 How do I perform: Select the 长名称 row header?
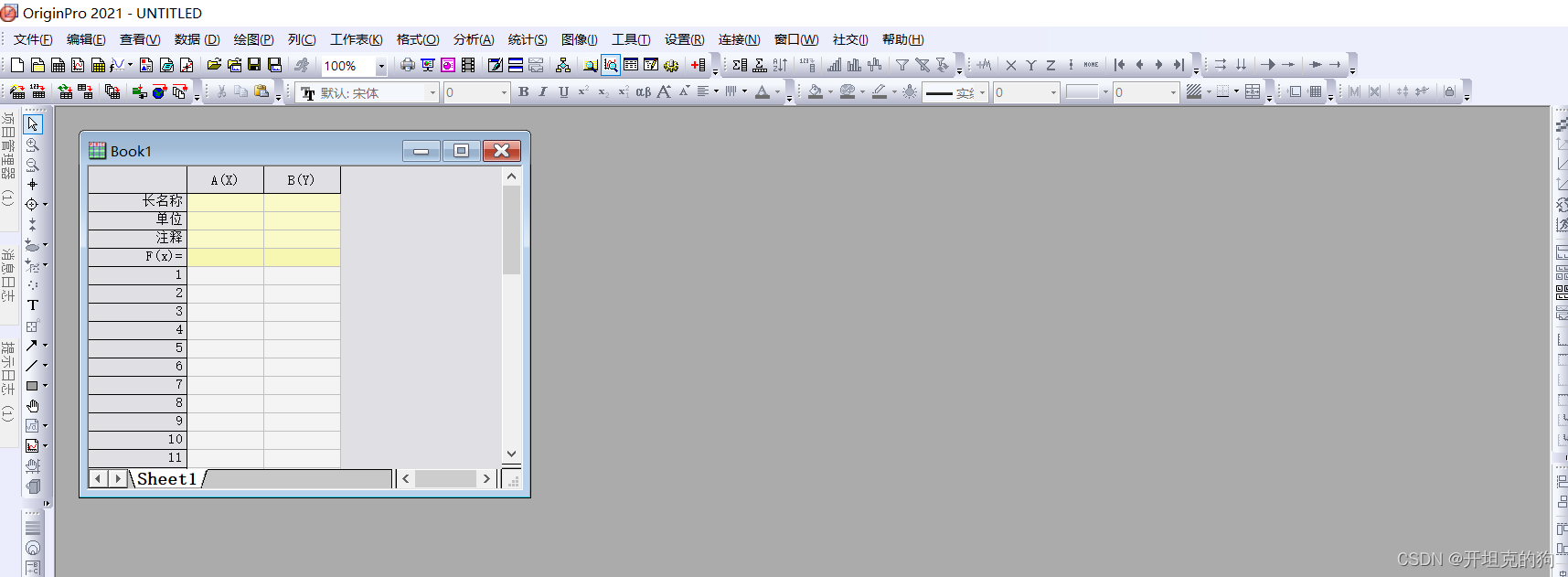tap(137, 201)
